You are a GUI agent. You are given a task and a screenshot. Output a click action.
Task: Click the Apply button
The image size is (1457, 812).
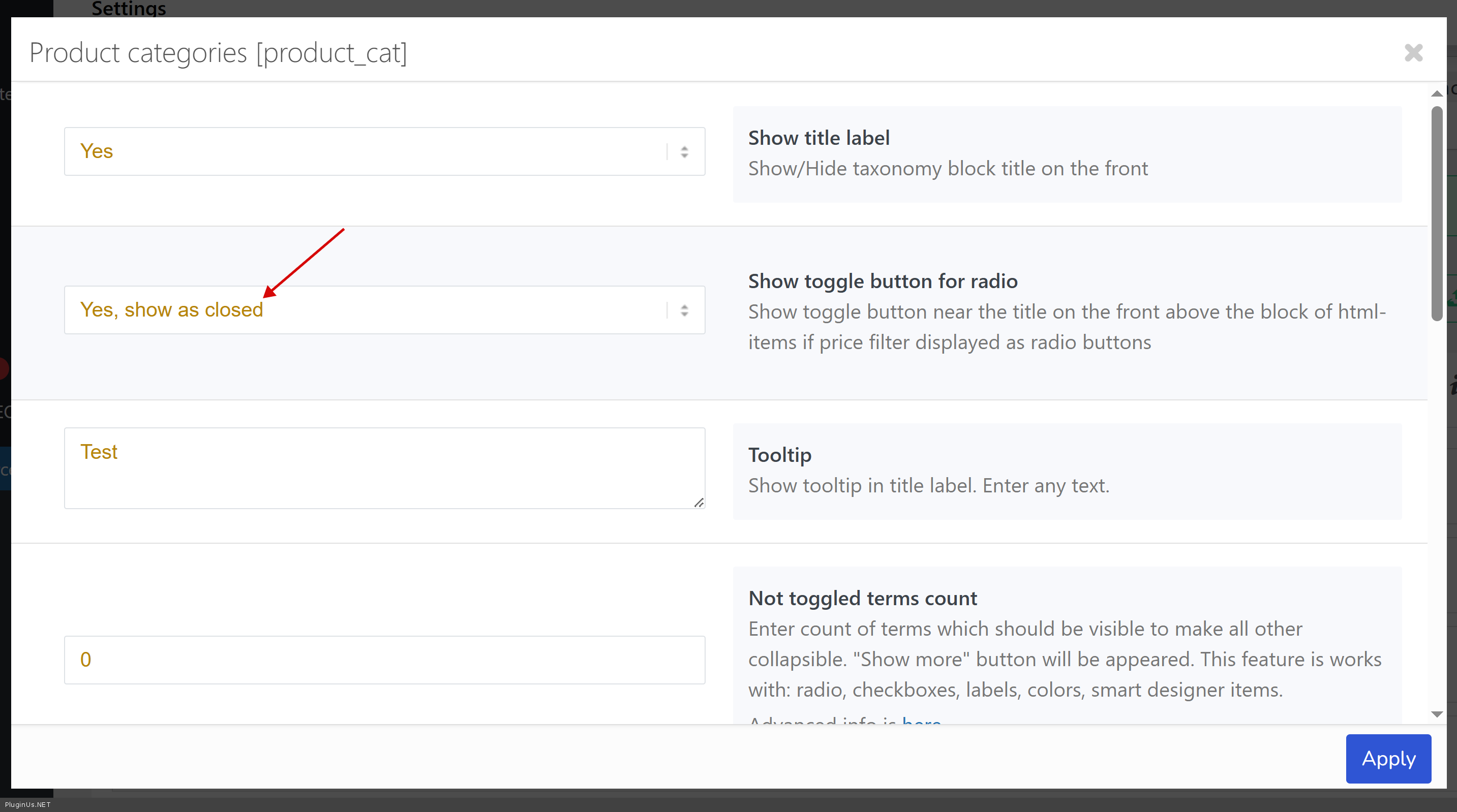1388,758
